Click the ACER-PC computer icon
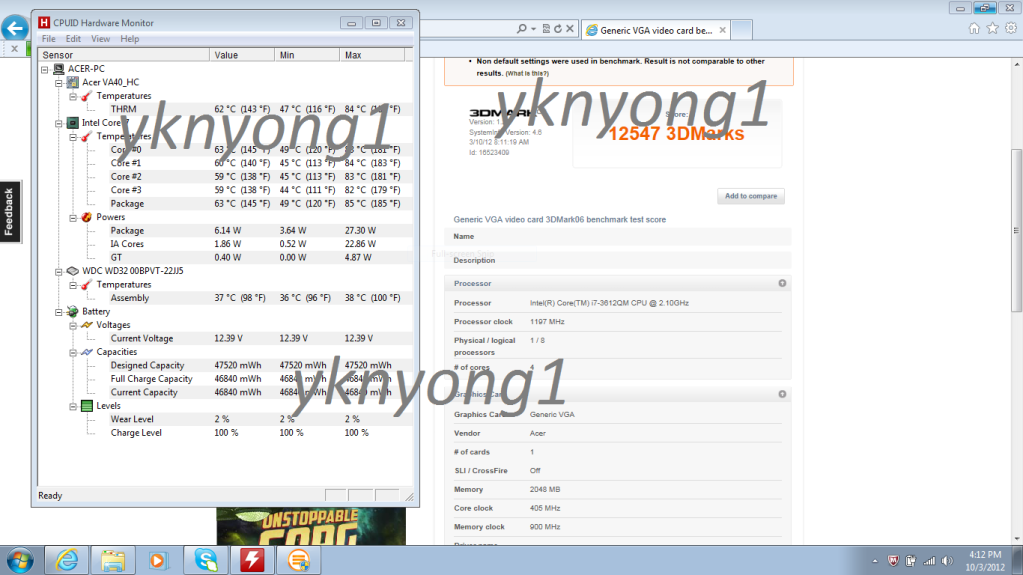The width and height of the screenshot is (1023, 575). coord(59,69)
